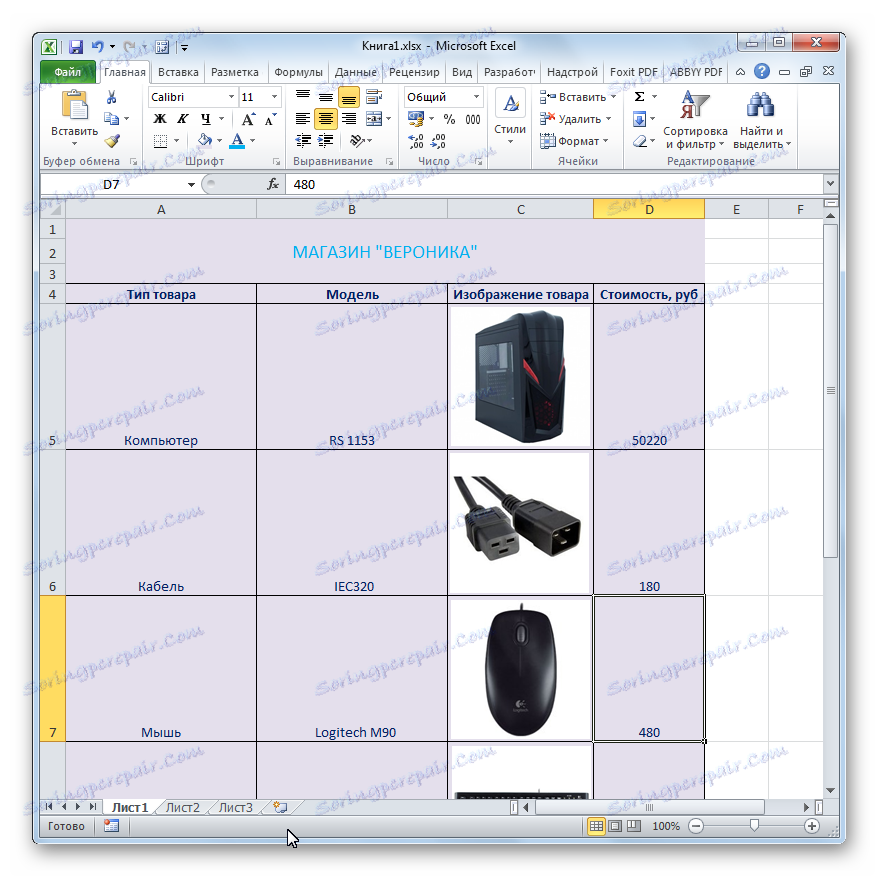Click Найти и выделить button

tap(761, 120)
